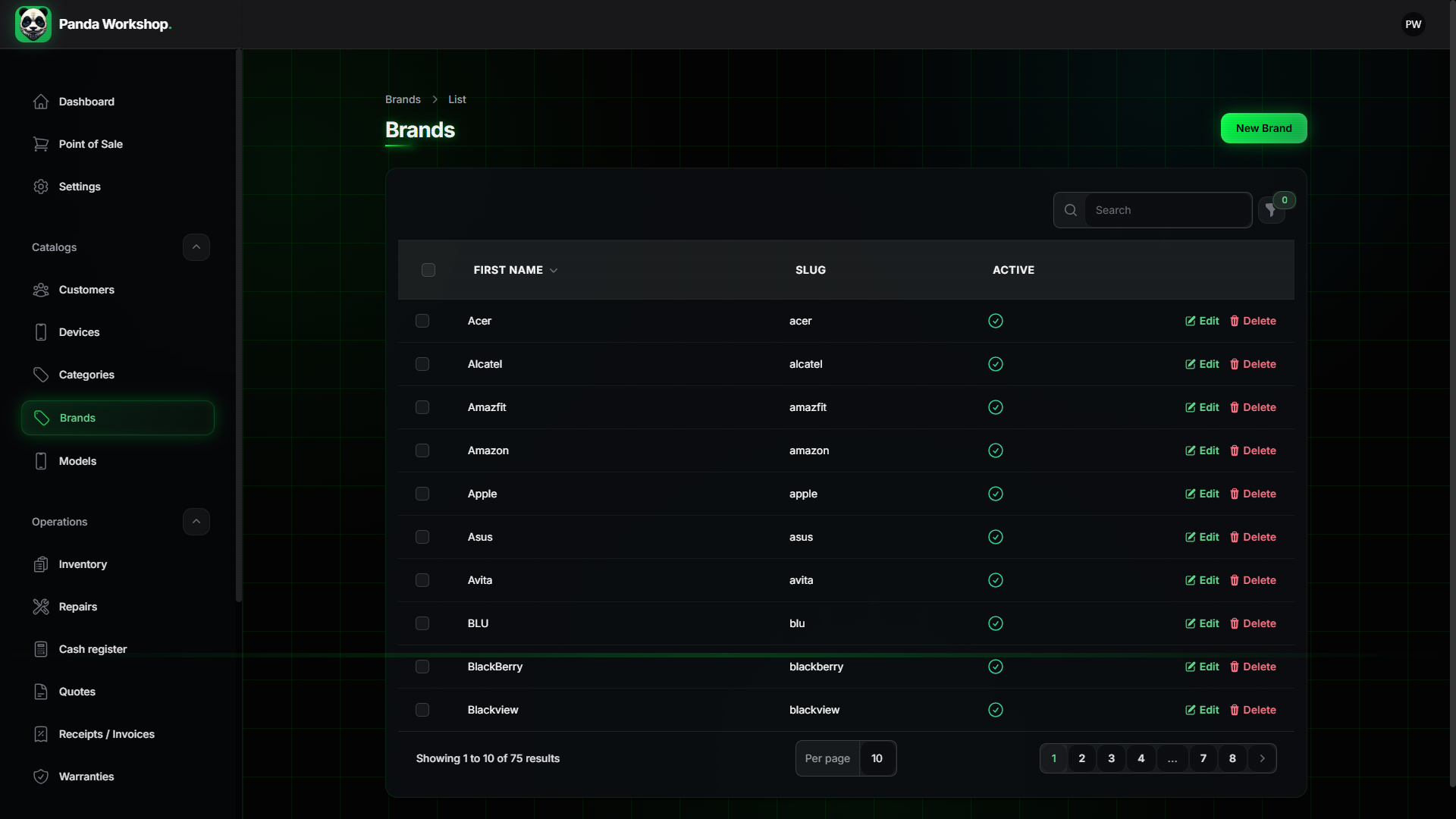
Task: Collapse the Operations sidebar group
Action: tap(196, 522)
